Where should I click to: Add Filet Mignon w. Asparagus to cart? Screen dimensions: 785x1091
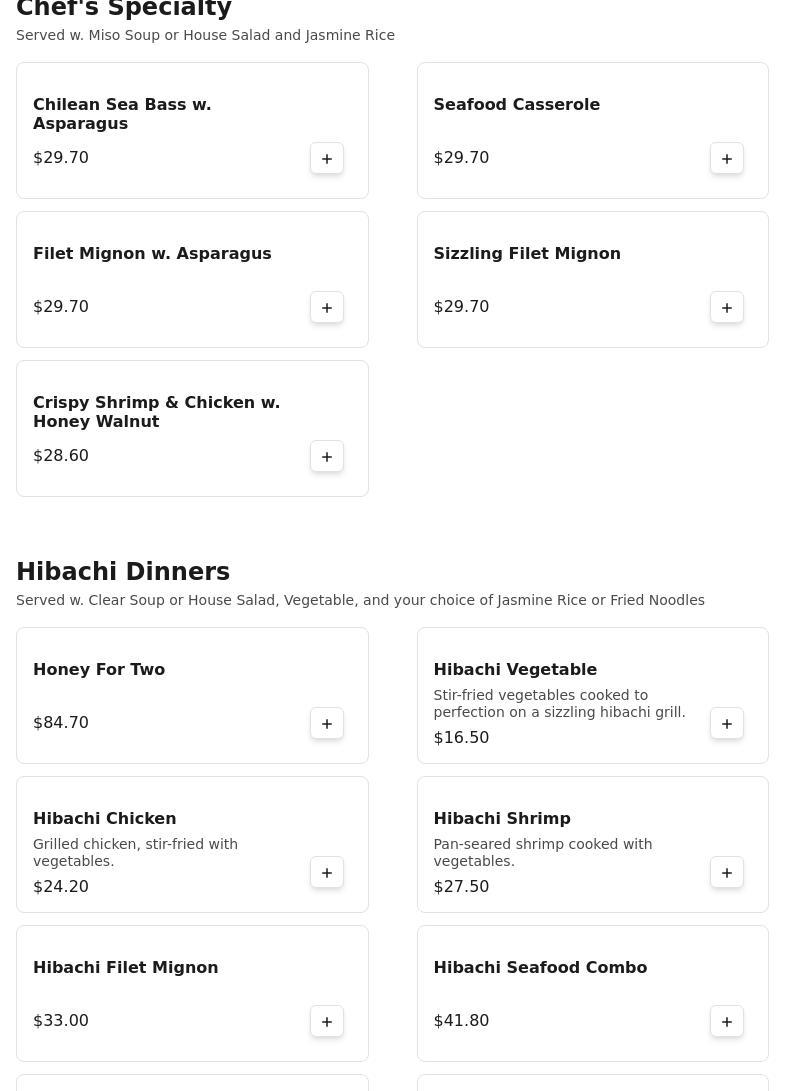[x=326, y=308]
